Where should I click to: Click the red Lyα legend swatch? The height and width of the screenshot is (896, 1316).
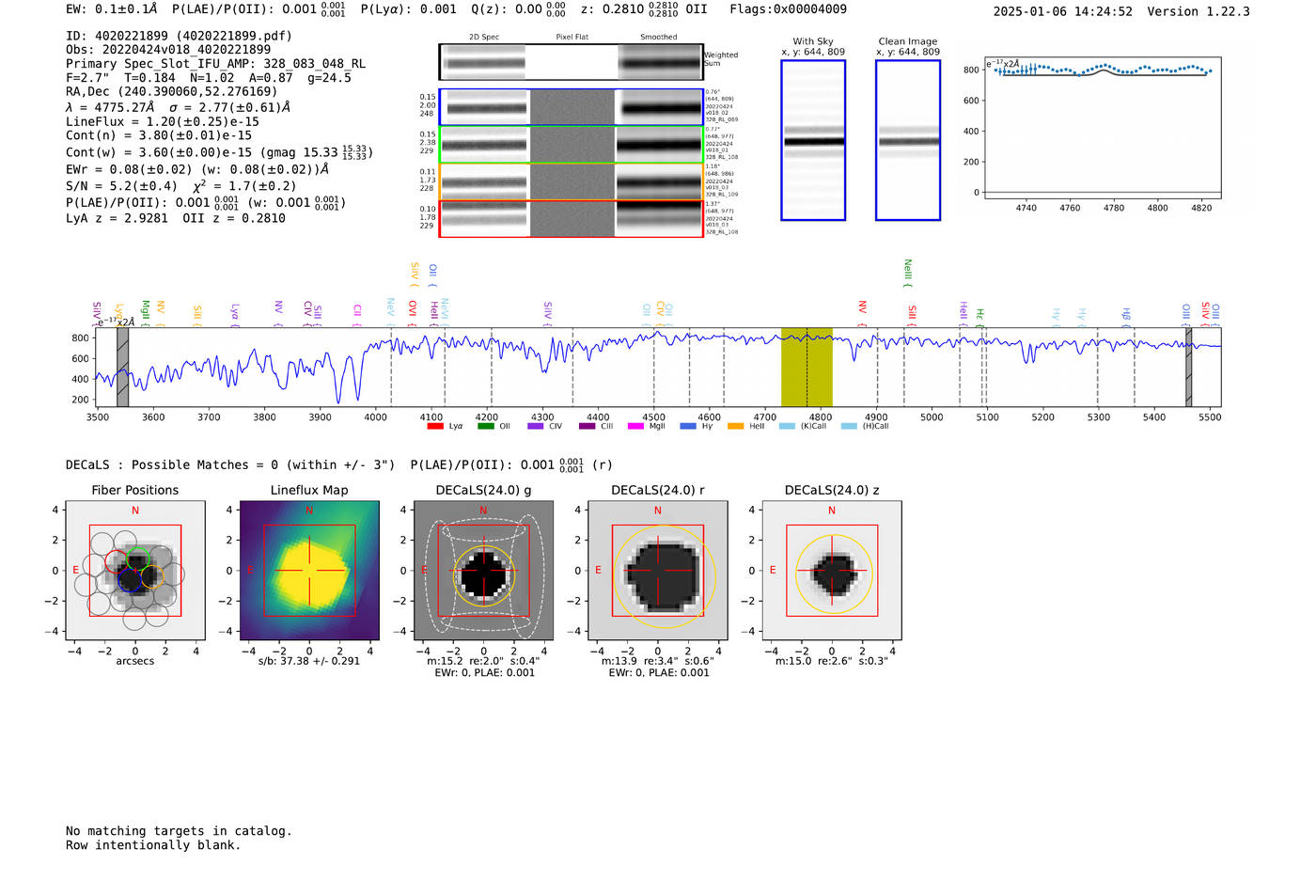coord(435,426)
